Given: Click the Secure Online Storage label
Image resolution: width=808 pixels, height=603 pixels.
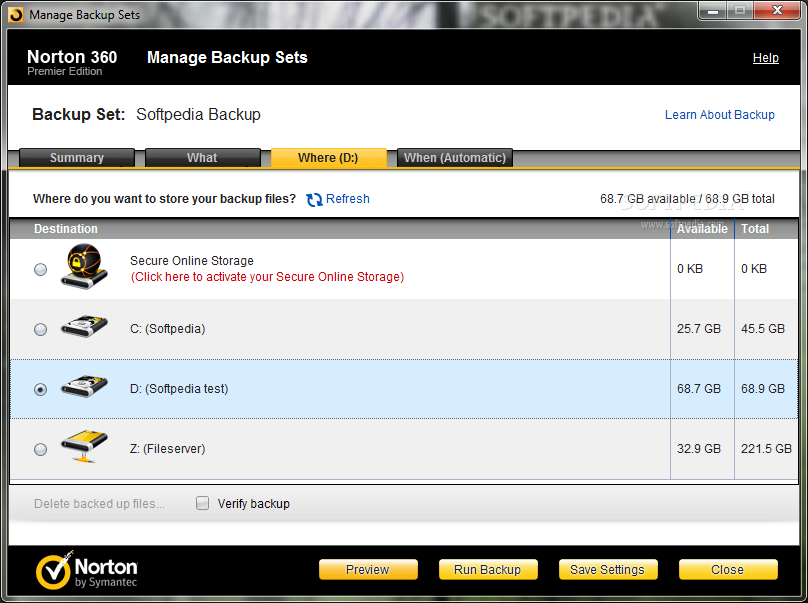Looking at the screenshot, I should pyautogui.click(x=192, y=261).
